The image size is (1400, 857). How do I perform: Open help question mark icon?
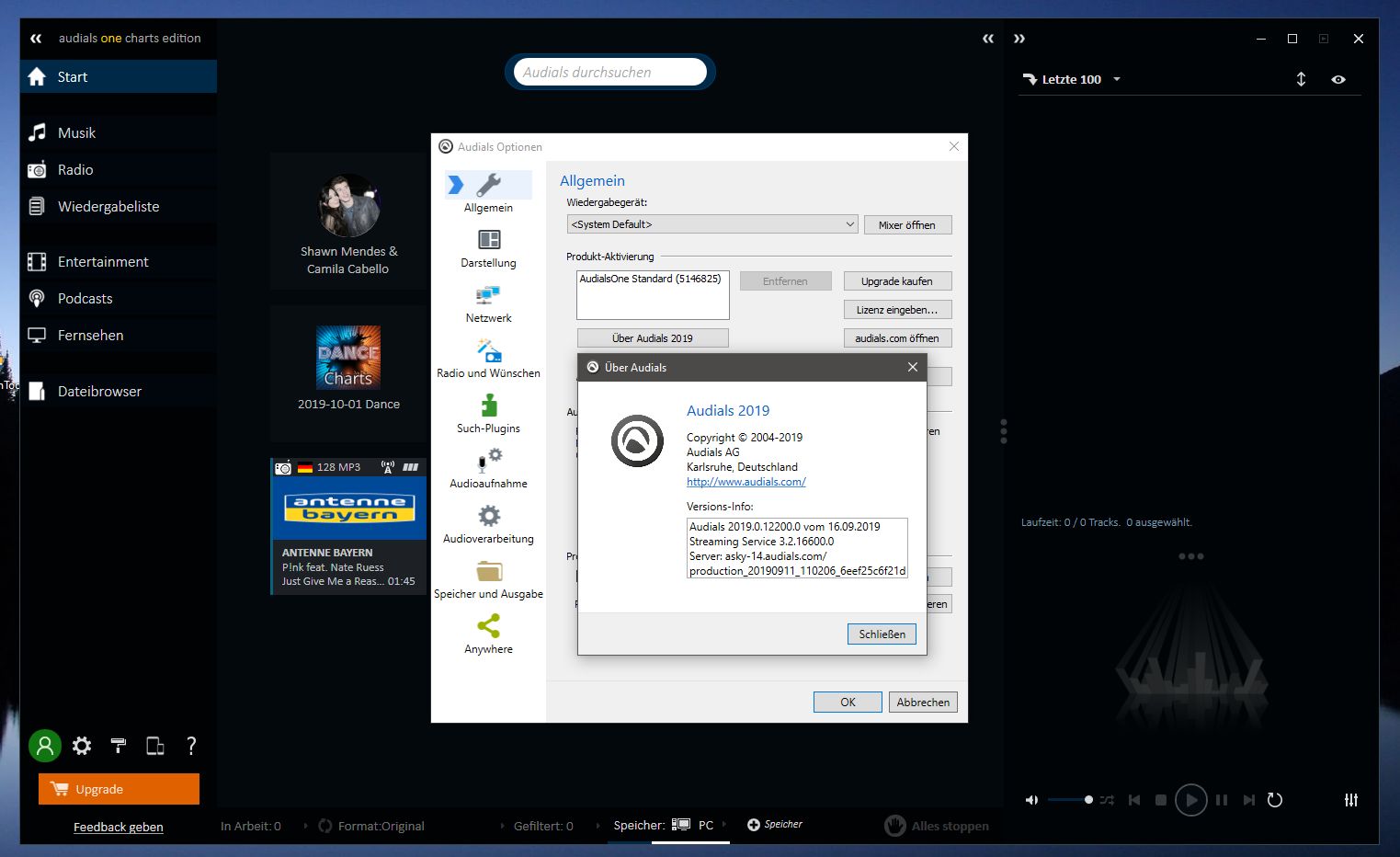[x=191, y=746]
